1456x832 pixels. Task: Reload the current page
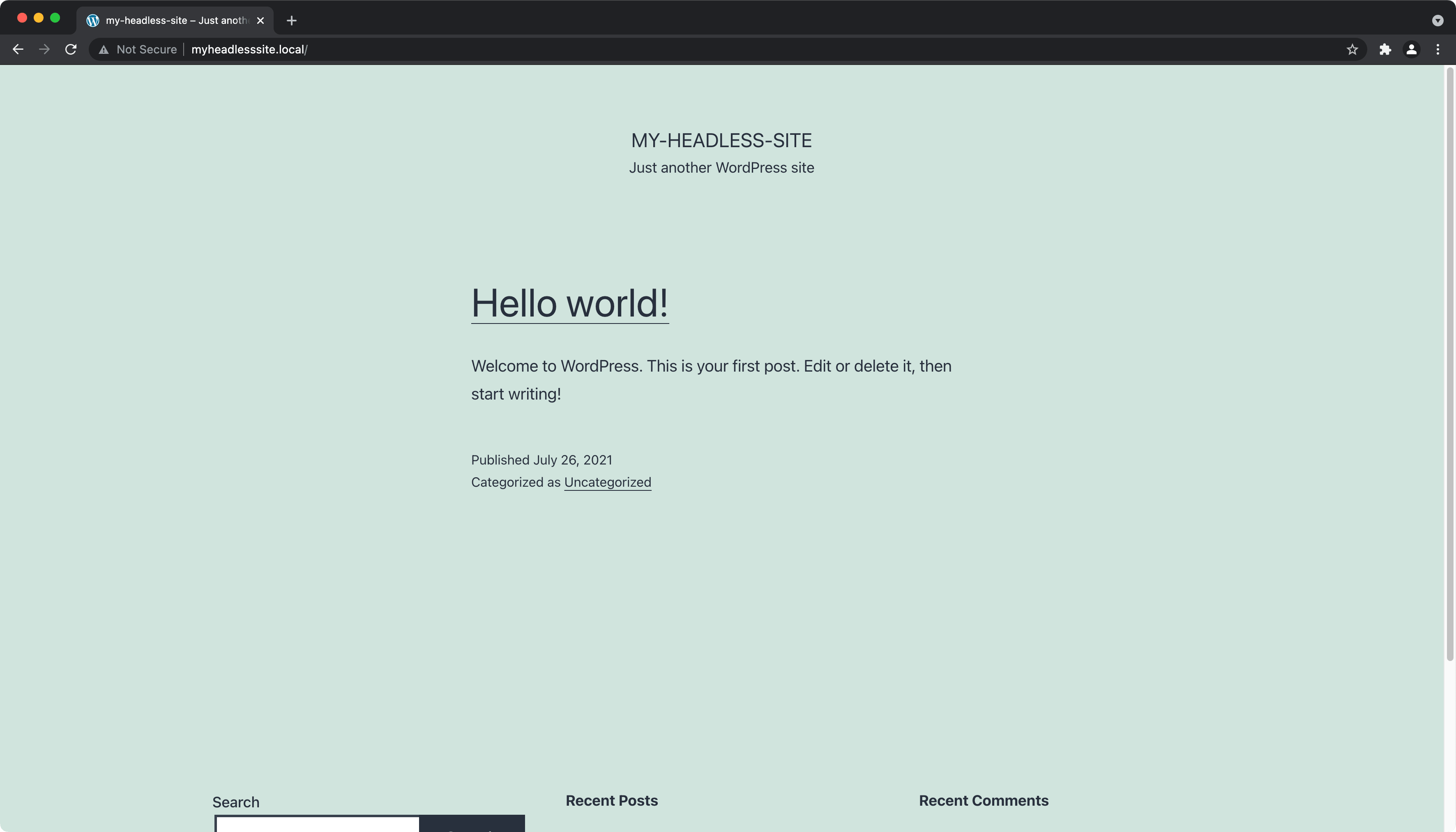click(71, 50)
